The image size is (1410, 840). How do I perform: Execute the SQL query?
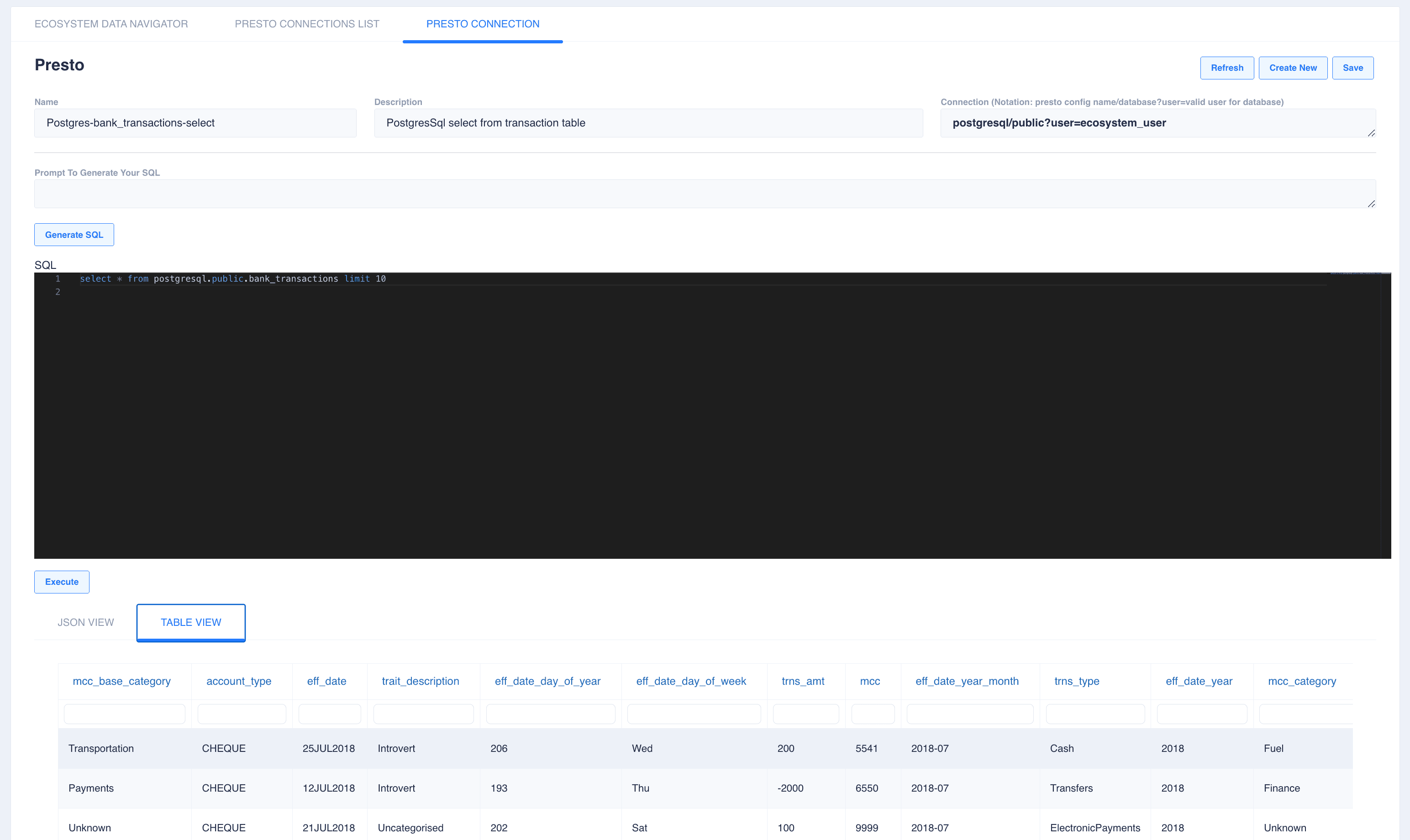(x=62, y=581)
